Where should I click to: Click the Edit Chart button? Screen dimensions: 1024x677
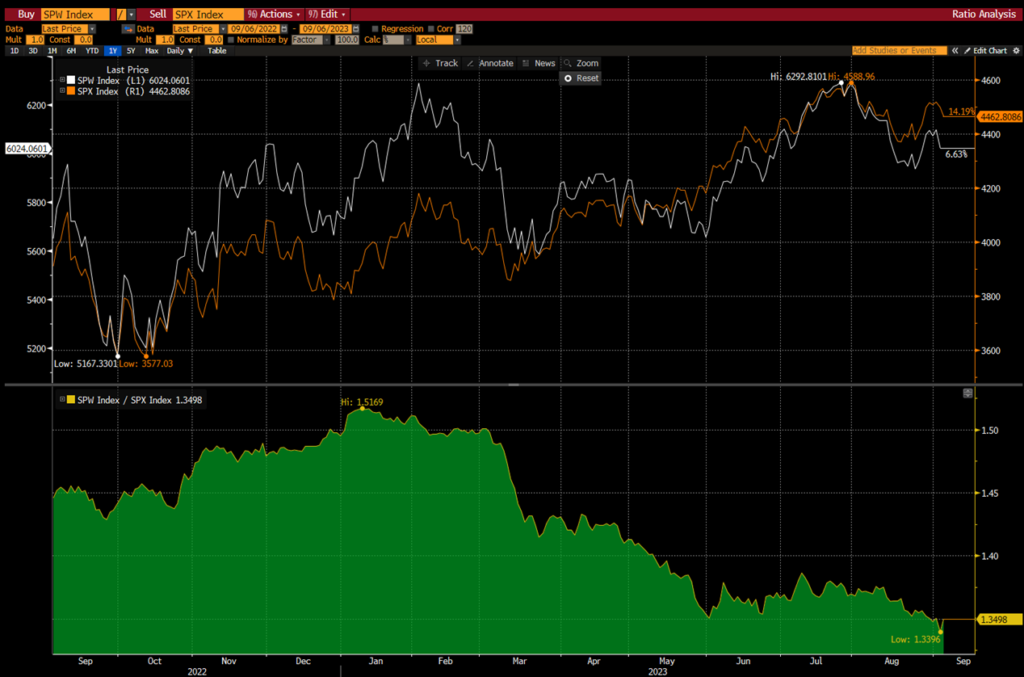989,50
